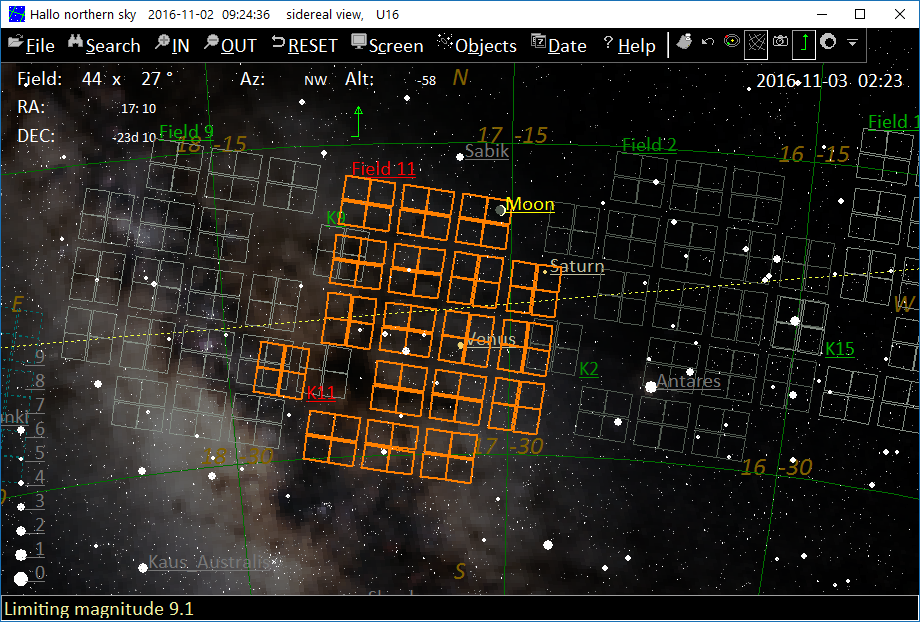
Task: Open the File menu
Action: coord(31,45)
